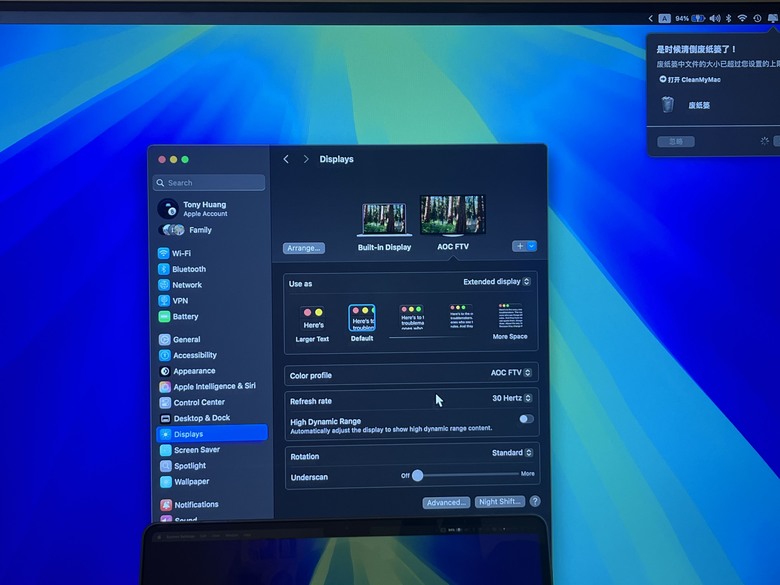Screen dimensions: 780x585
Task: Open the Tony Huang Apple Account
Action: coord(193,208)
